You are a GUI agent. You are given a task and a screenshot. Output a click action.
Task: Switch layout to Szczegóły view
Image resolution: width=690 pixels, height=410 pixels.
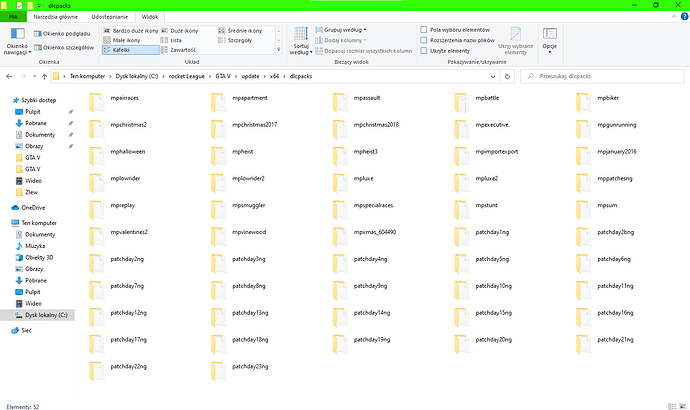click(x=235, y=40)
